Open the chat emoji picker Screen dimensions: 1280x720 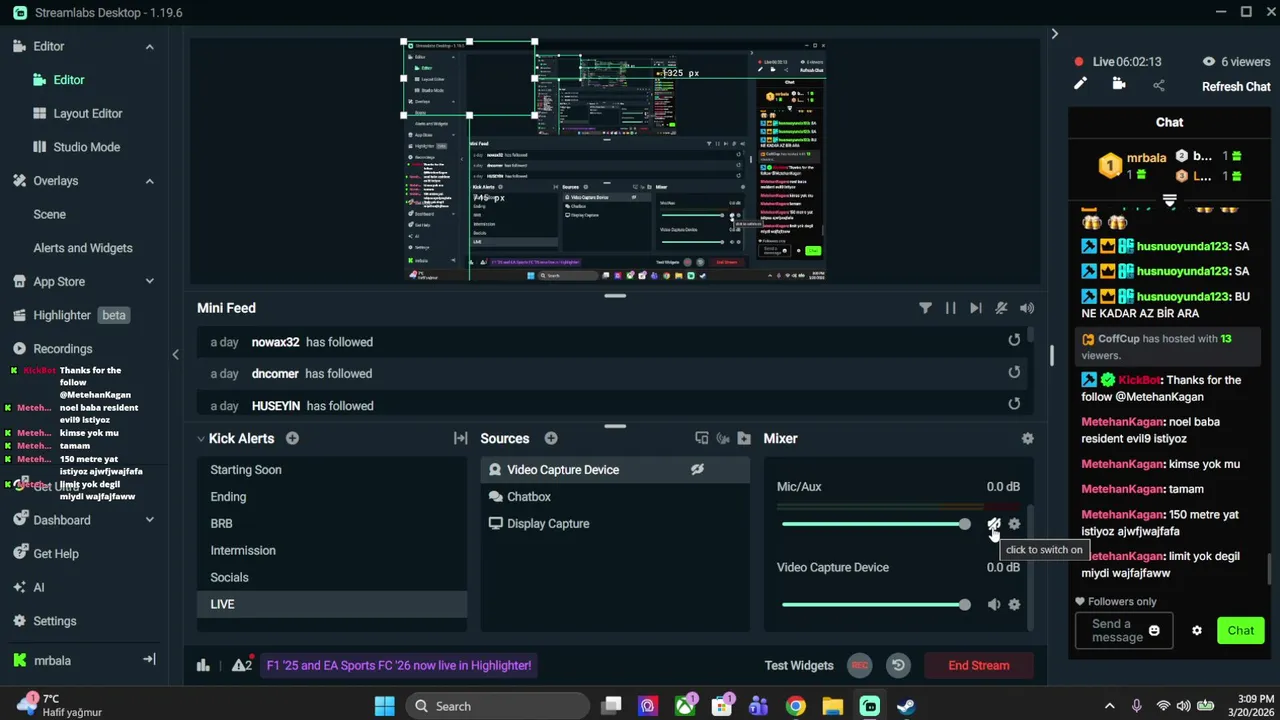click(x=1155, y=631)
